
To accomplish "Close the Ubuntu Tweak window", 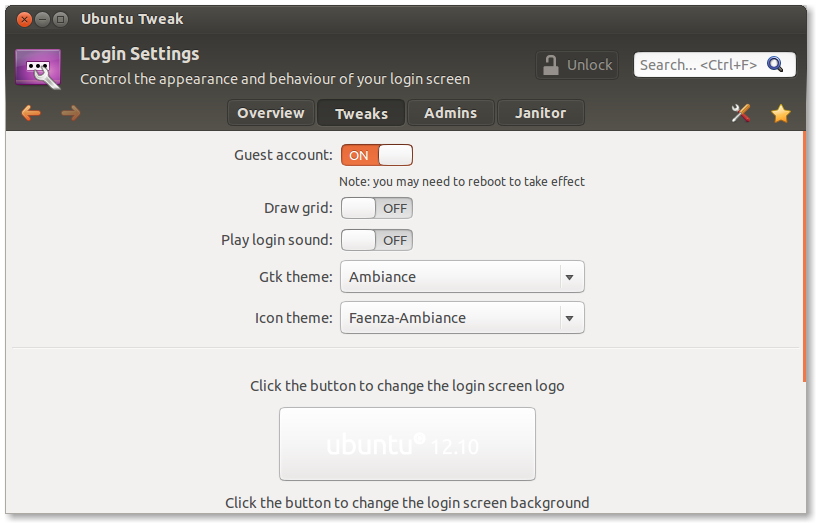I will pos(24,20).
